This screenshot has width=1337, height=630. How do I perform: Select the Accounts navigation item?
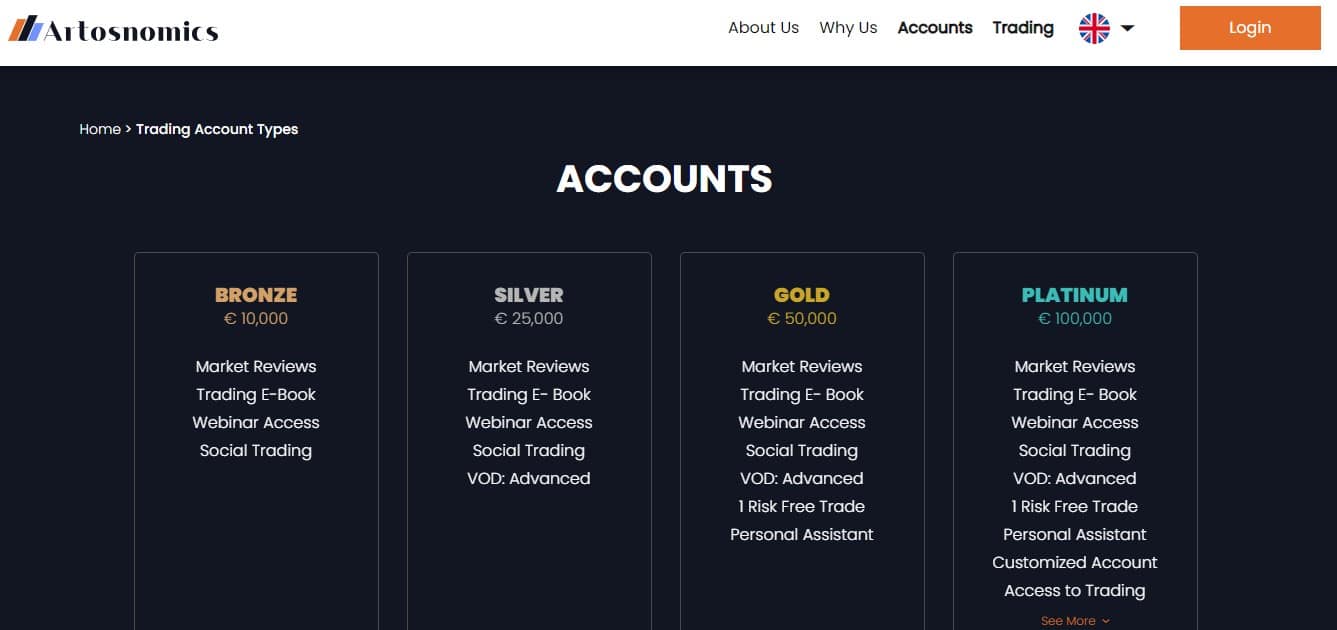pyautogui.click(x=934, y=28)
